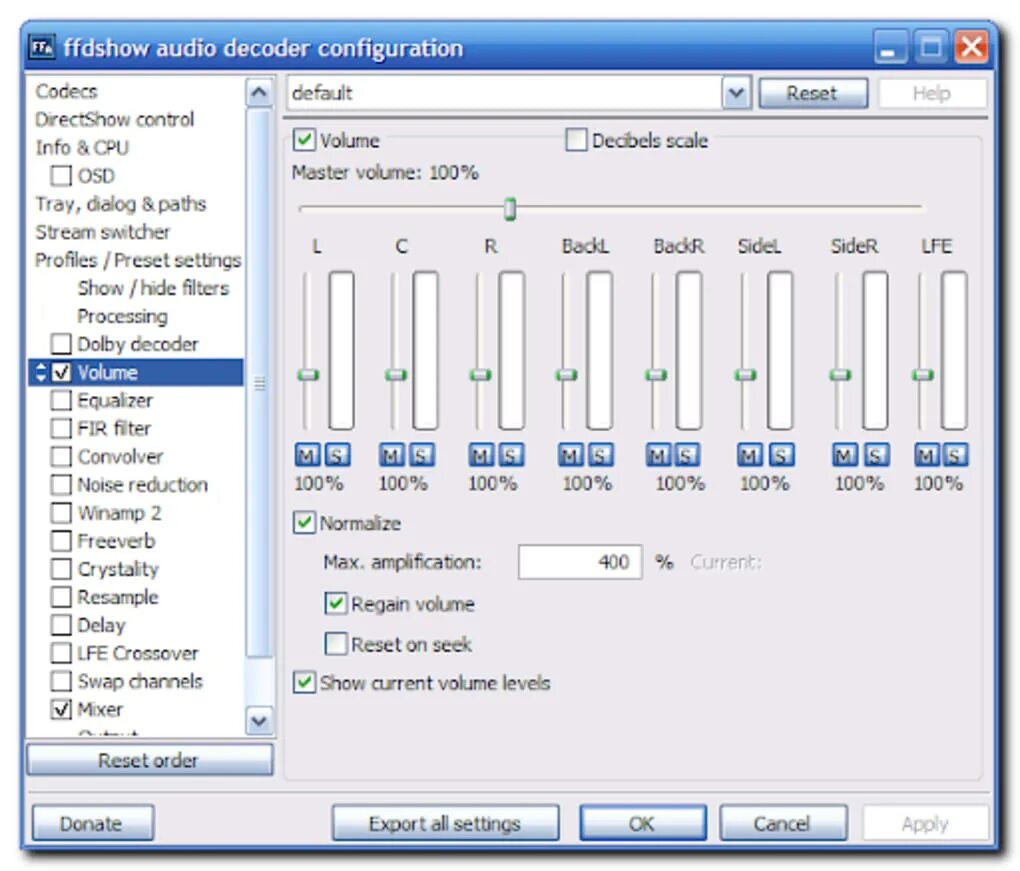
Task: Mute the BackL channel with M button
Action: coord(571,455)
